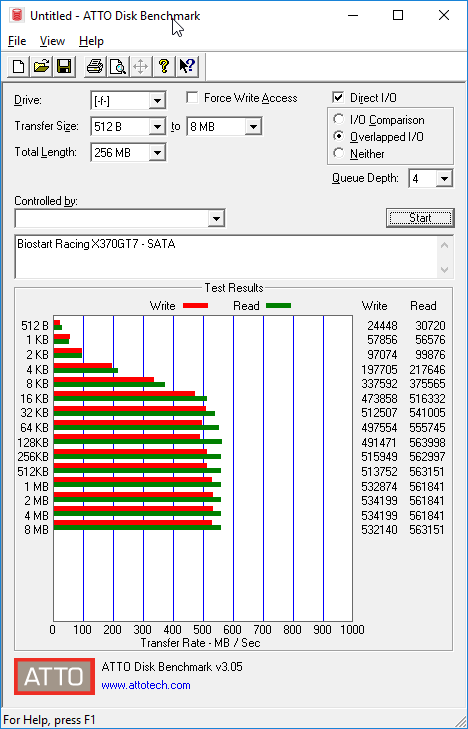Open the File menu

pos(17,41)
